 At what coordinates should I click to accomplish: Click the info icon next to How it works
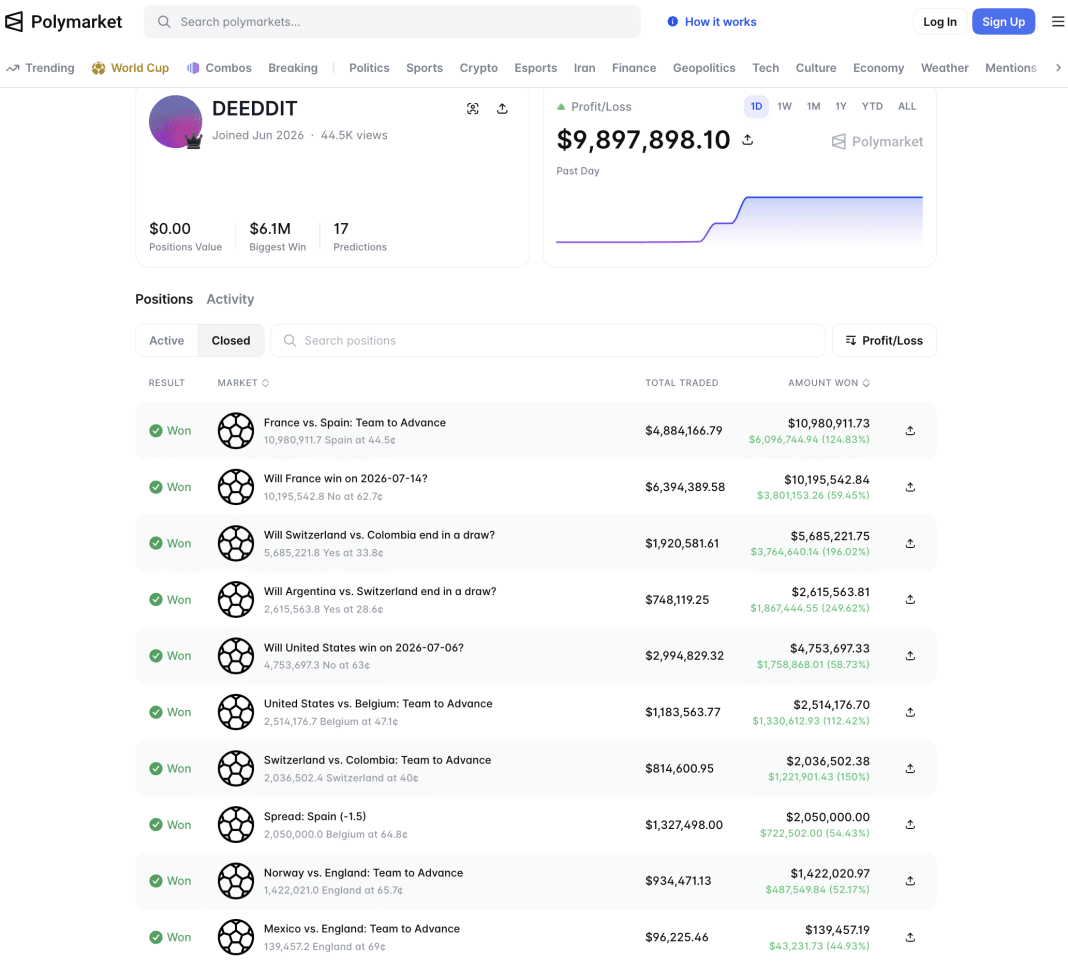pyautogui.click(x=672, y=22)
